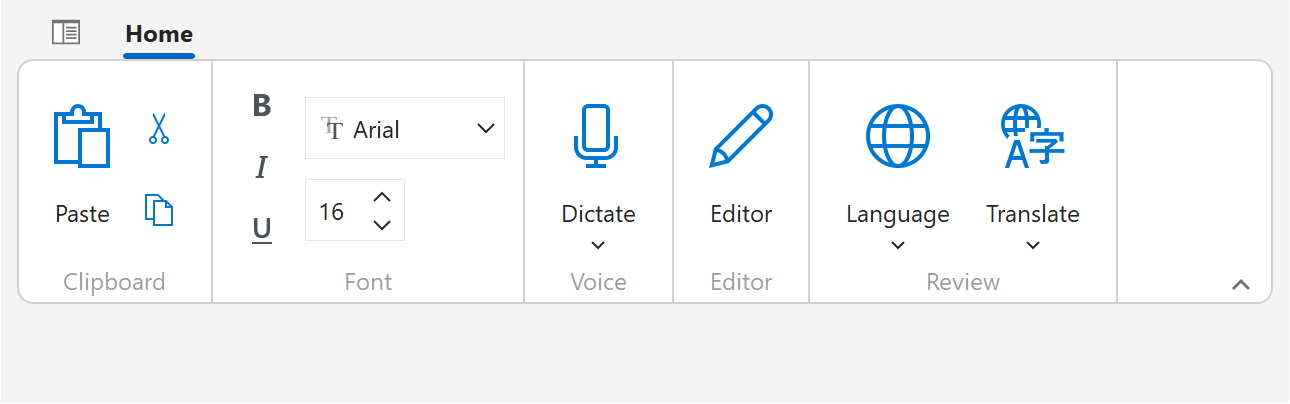Expand the Dictate options chevron

(x=598, y=245)
